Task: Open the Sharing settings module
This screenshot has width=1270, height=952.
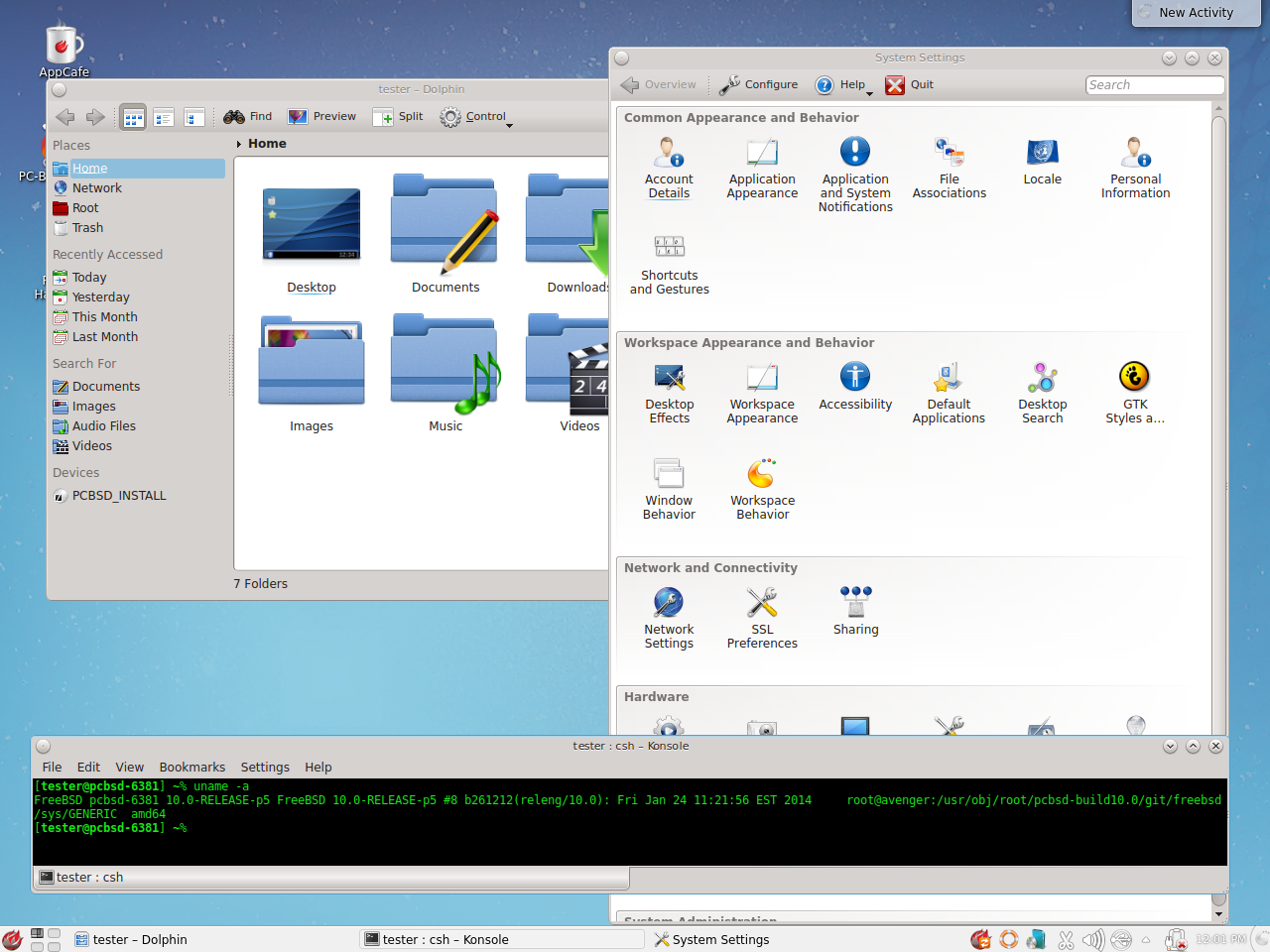Action: tap(856, 612)
